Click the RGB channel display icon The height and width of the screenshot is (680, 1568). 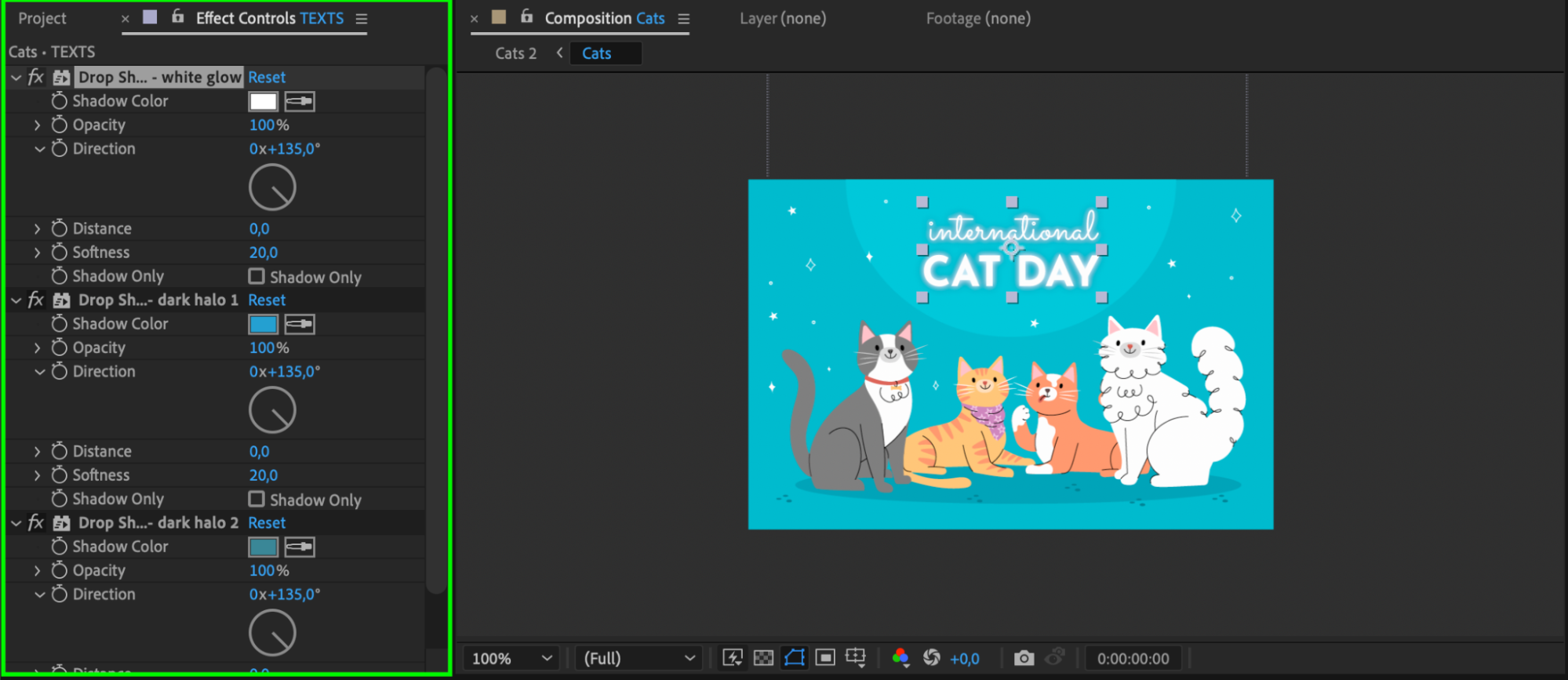coord(900,658)
